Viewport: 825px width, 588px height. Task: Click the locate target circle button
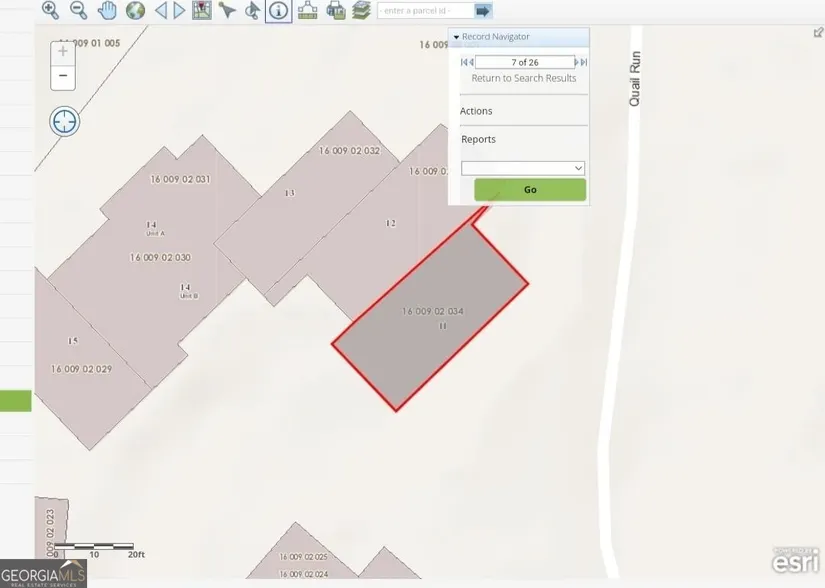64,122
